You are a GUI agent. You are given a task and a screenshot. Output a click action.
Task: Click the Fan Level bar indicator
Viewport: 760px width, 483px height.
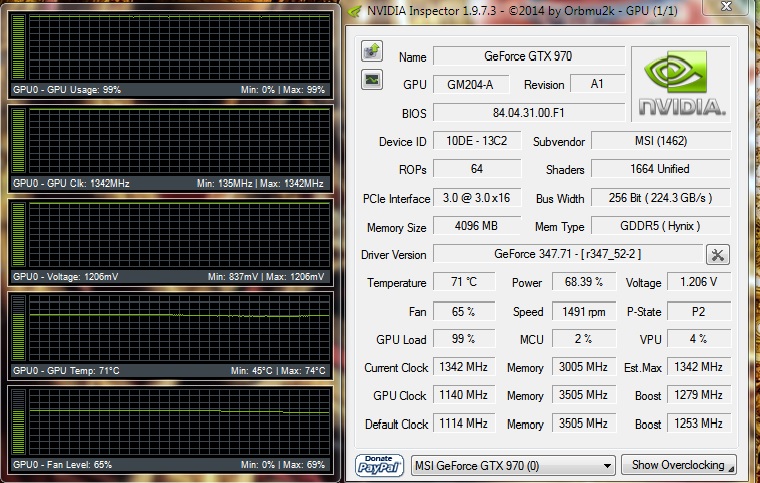[18, 422]
